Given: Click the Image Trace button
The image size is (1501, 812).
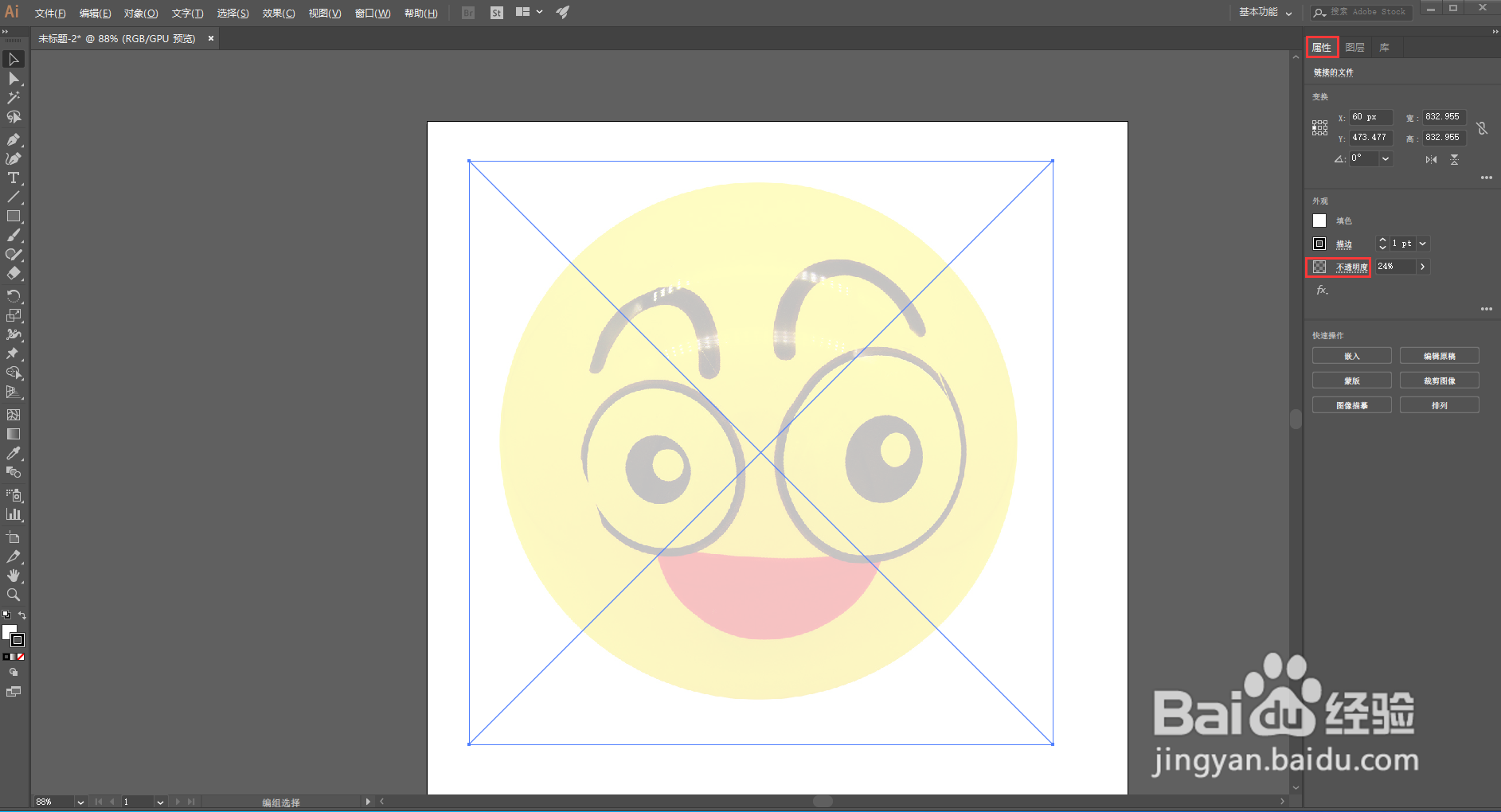Looking at the screenshot, I should [x=1352, y=405].
